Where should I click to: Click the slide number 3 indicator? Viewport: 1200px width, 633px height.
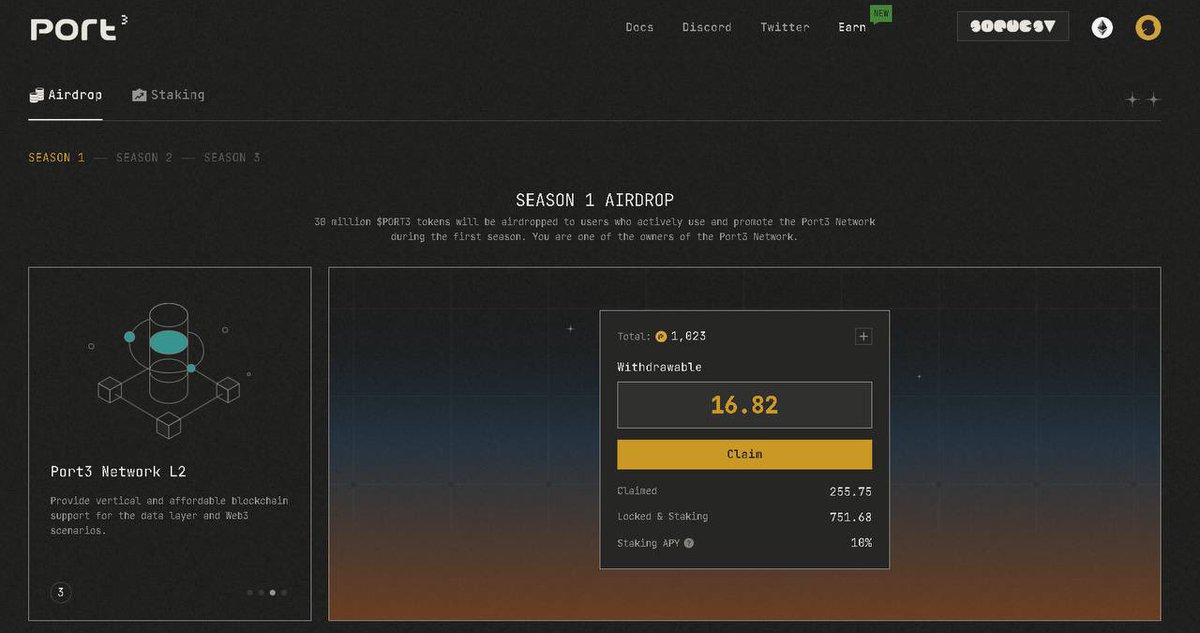[x=61, y=593]
